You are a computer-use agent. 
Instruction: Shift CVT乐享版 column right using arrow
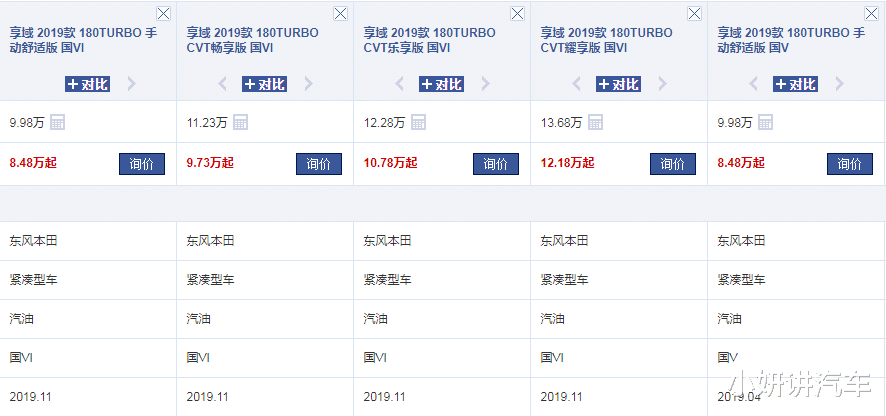(485, 84)
